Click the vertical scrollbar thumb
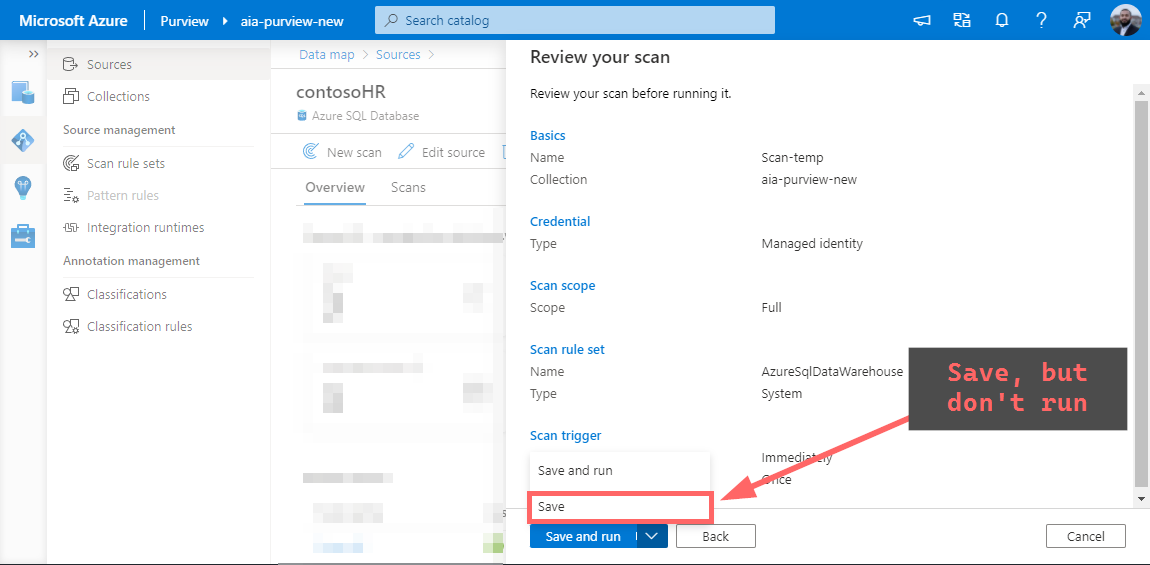The height and width of the screenshot is (565, 1150). tap(1140, 294)
